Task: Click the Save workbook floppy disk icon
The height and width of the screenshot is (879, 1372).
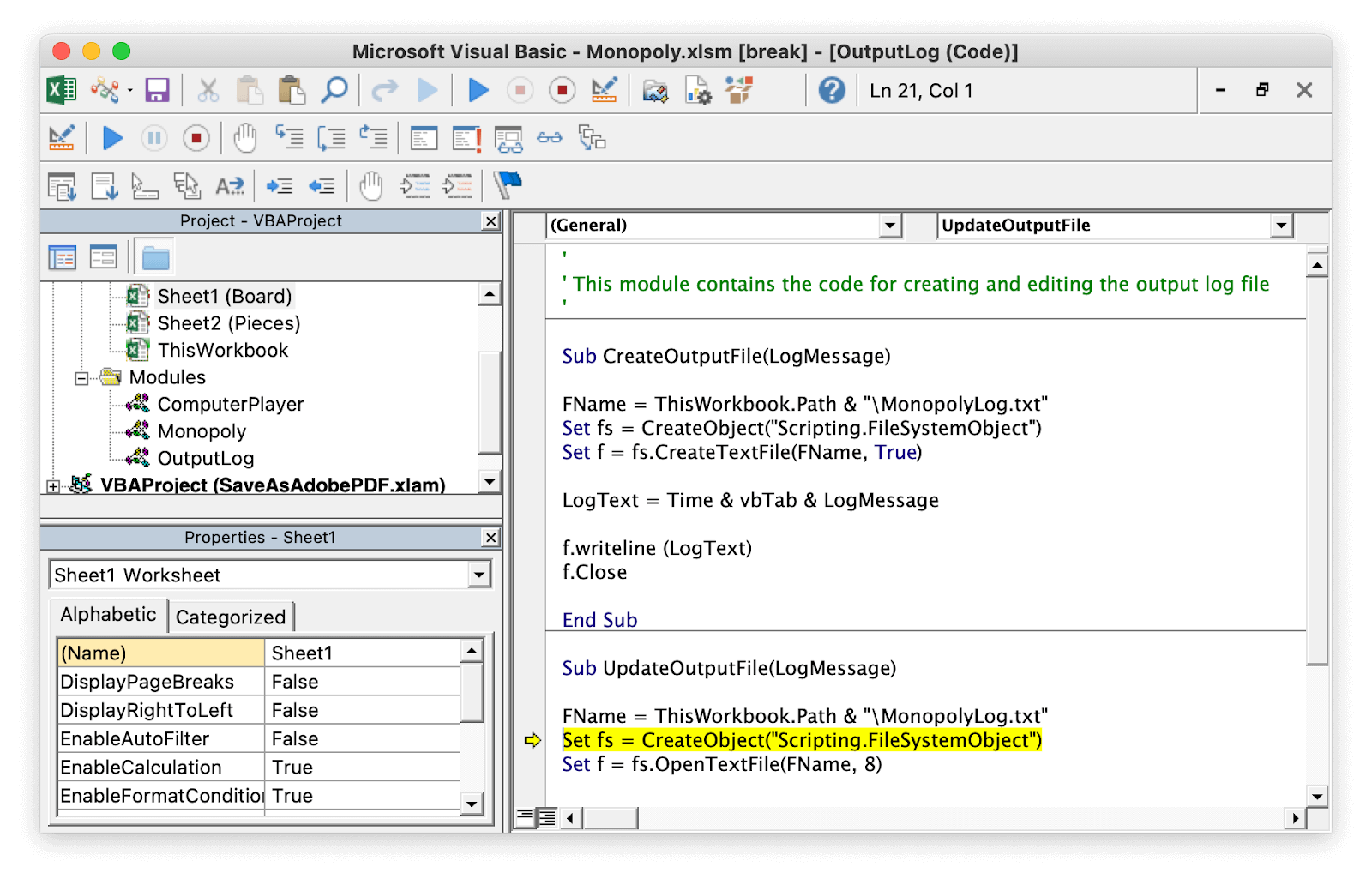Action: (x=157, y=90)
